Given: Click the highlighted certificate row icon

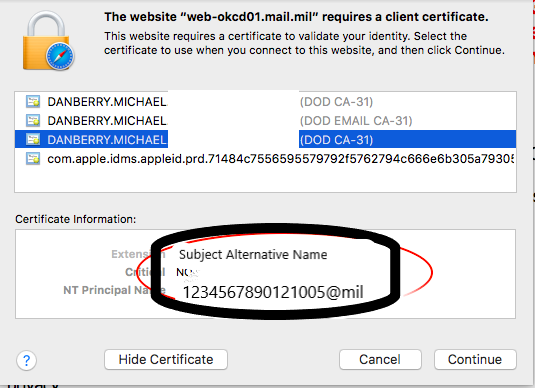Looking at the screenshot, I should point(33,140).
